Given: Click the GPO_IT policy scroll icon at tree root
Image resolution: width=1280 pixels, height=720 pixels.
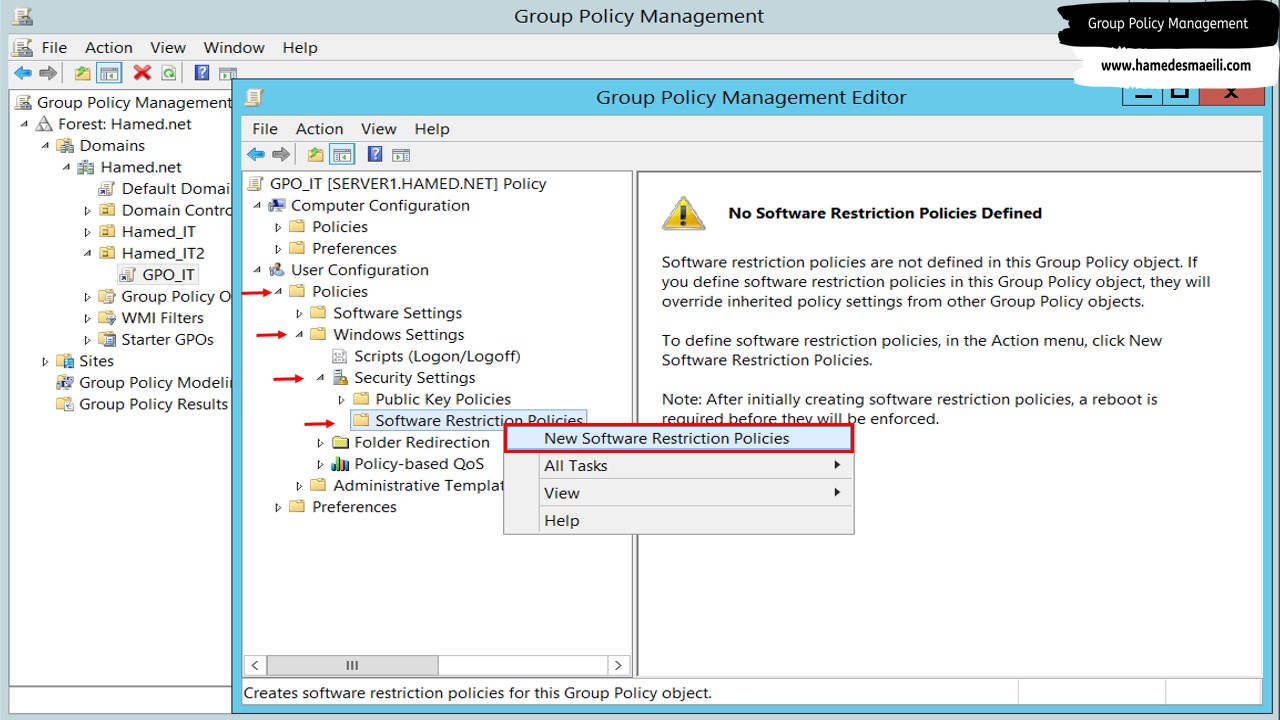Looking at the screenshot, I should (256, 184).
